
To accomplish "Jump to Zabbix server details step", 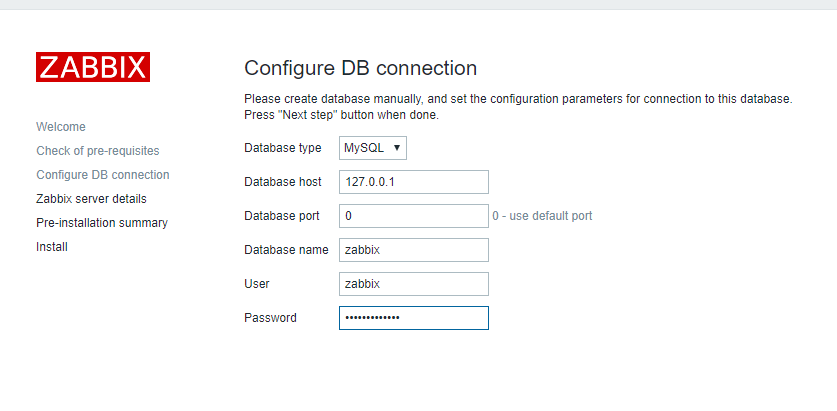I will coord(91,199).
